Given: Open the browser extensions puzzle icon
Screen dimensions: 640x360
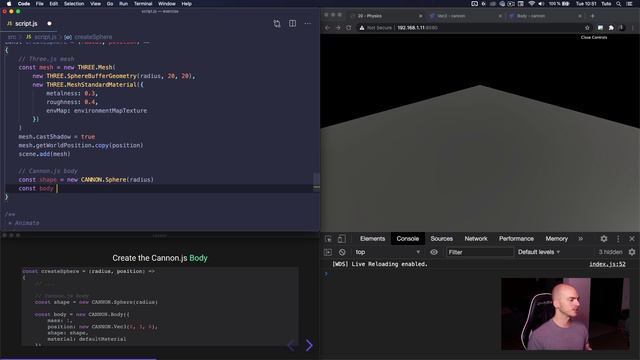Looking at the screenshot, I should [x=611, y=28].
